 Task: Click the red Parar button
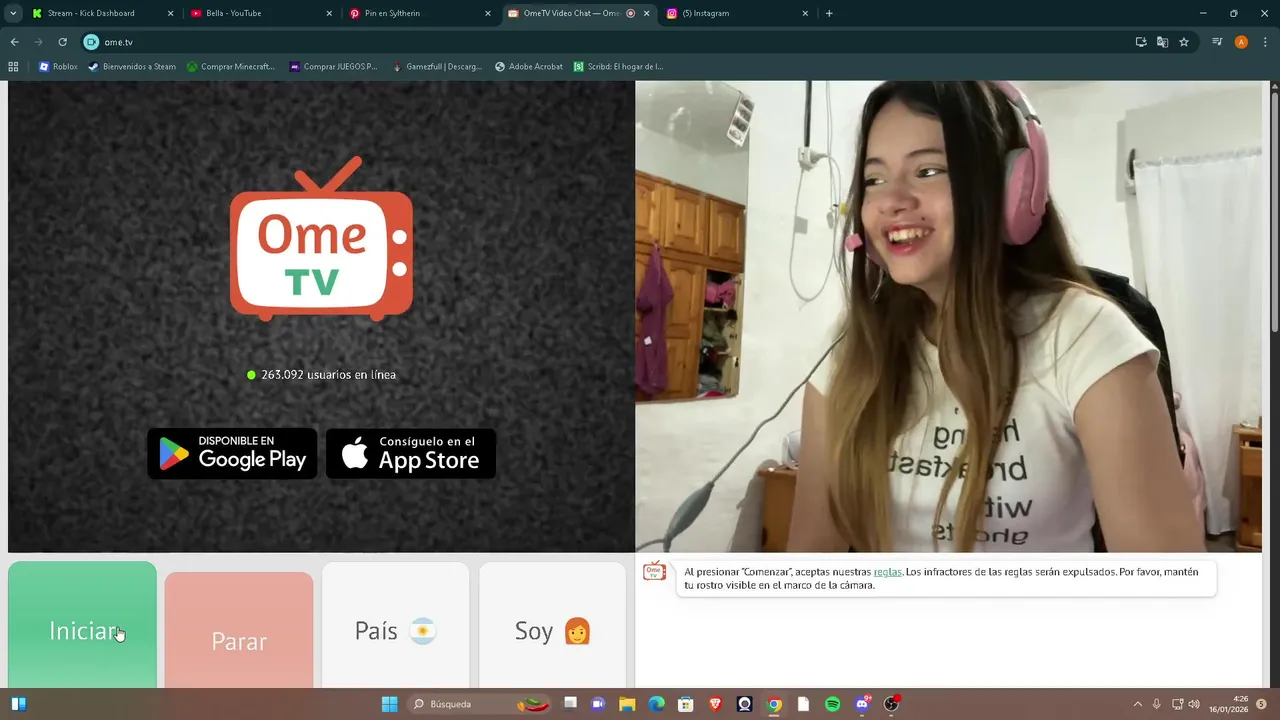[239, 631]
